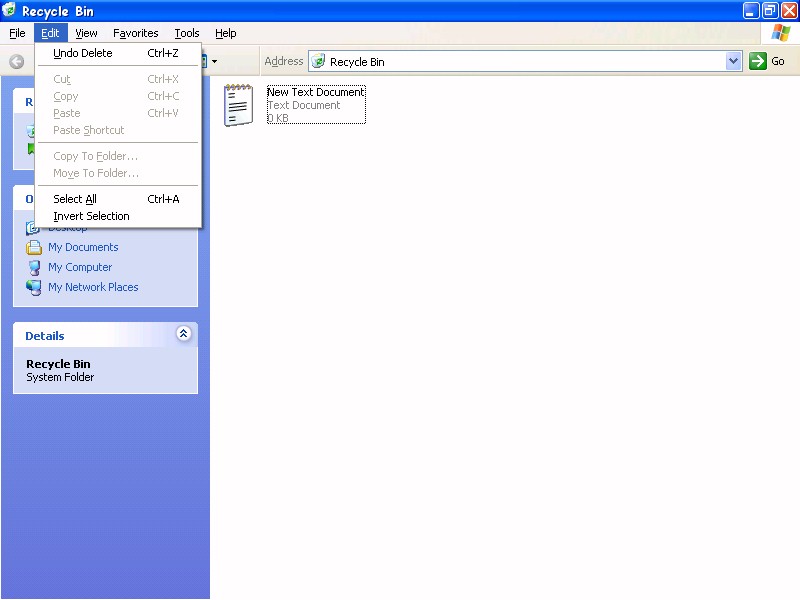Click the Go button label
The width and height of the screenshot is (800, 600).
(x=778, y=61)
